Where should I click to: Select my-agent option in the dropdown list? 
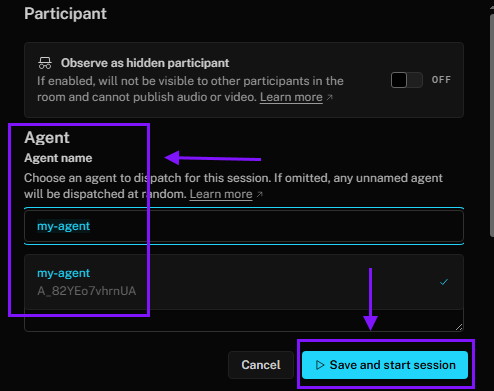pyautogui.click(x=244, y=282)
